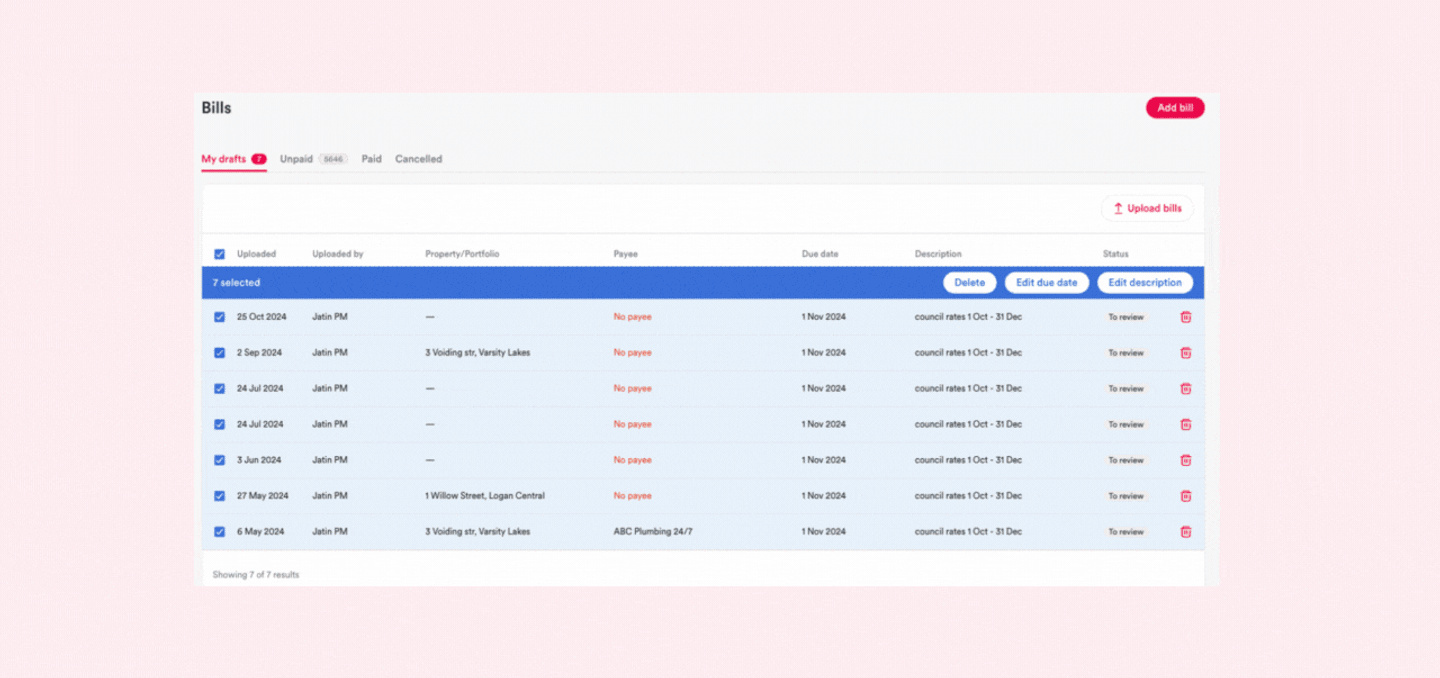Click To review status in 25 Oct 2024 row
The image size is (1440, 678).
point(1125,317)
